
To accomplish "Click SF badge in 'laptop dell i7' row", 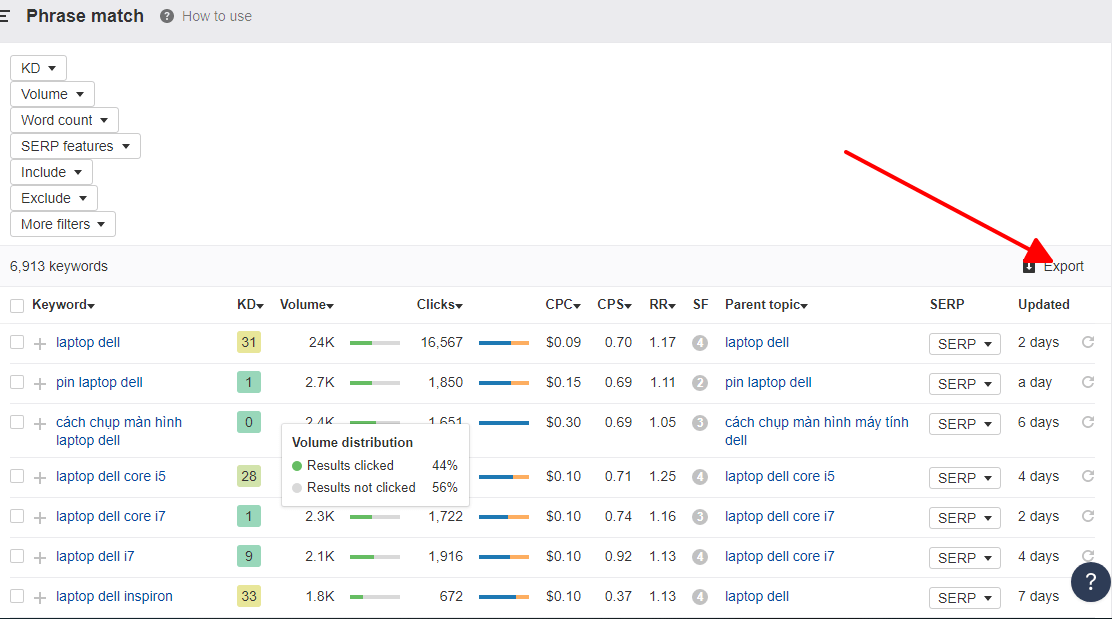I will point(700,557).
